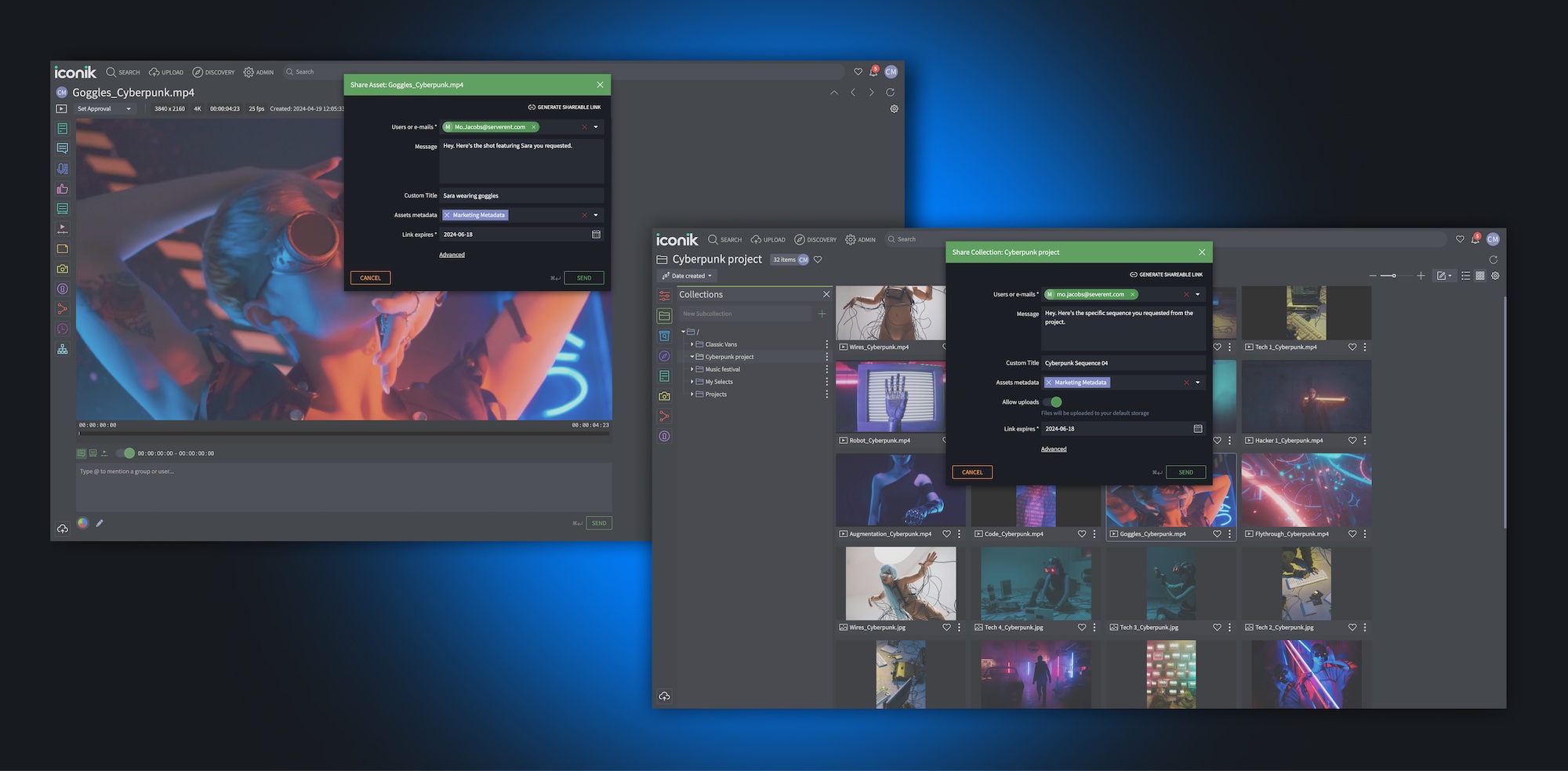Screen dimensions: 1568x771
Task: Open the Date created sort dropdown
Action: [686, 275]
